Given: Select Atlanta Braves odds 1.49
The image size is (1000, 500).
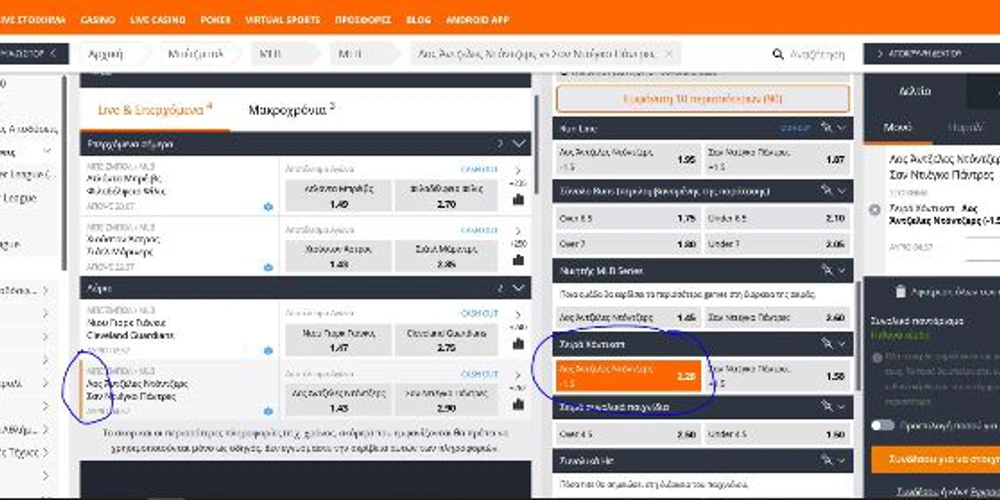Looking at the screenshot, I should [x=338, y=196].
